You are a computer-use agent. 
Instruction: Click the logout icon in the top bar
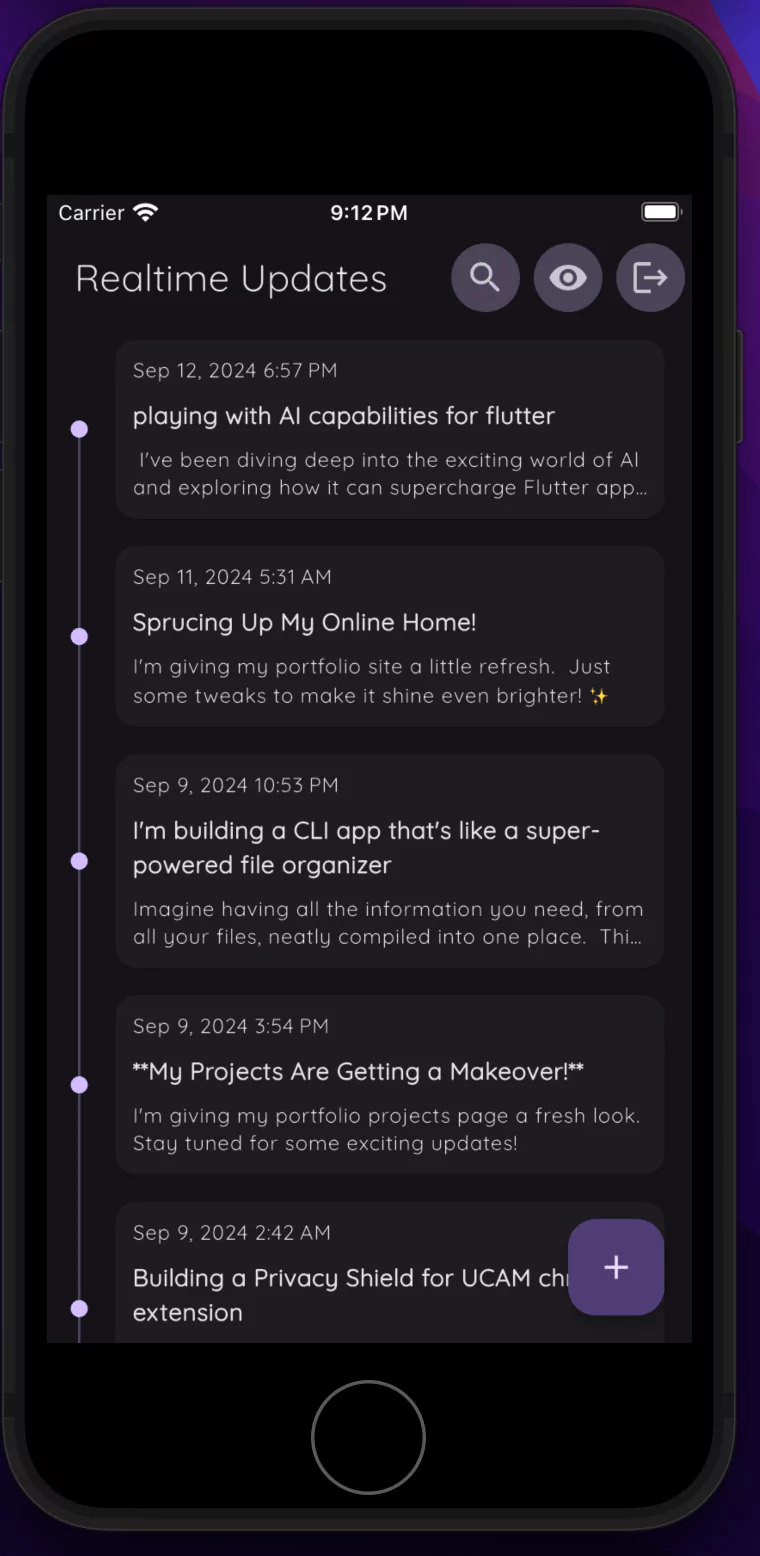[x=650, y=277]
